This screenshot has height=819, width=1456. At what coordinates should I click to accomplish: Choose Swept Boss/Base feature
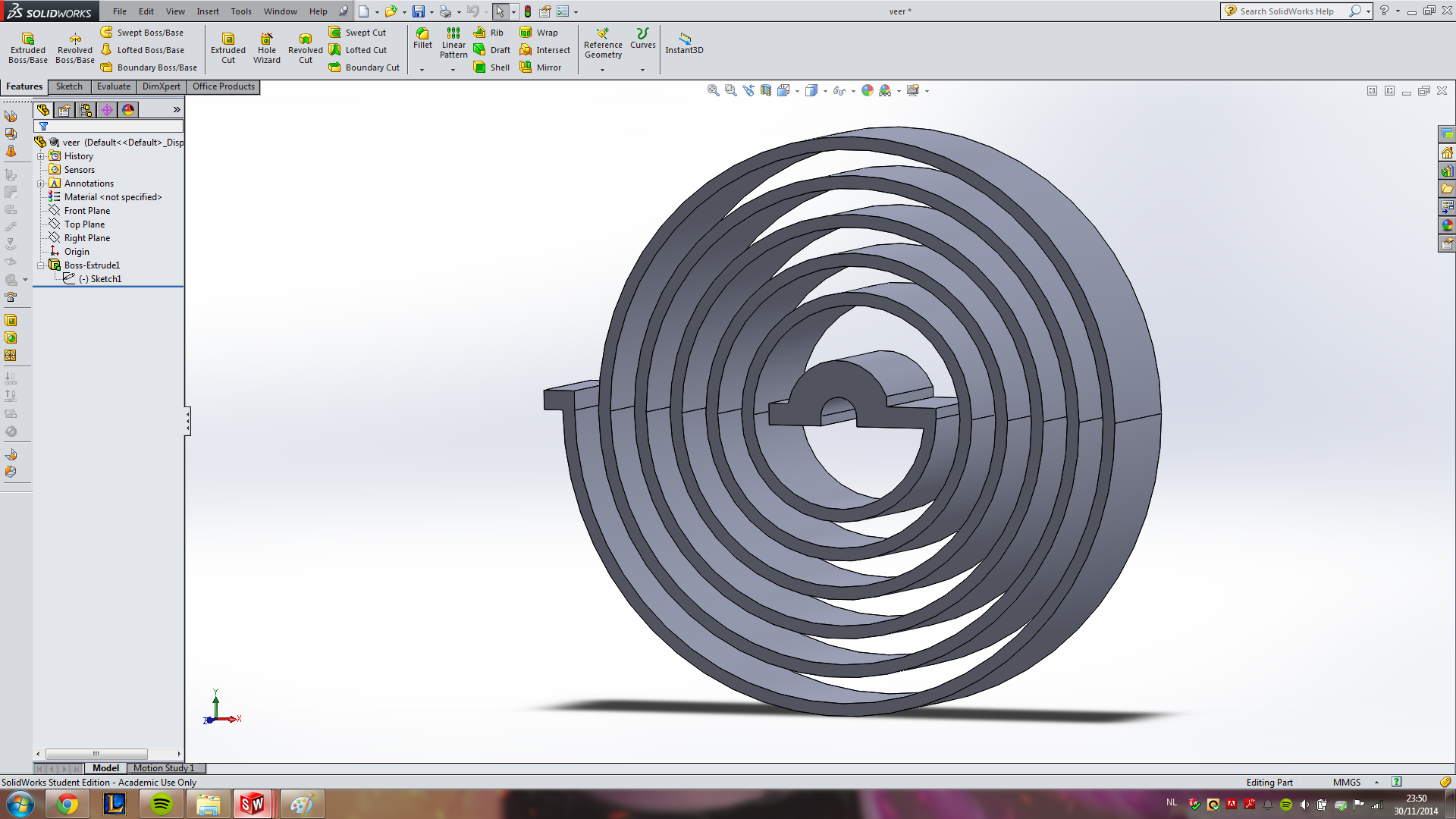click(x=143, y=33)
